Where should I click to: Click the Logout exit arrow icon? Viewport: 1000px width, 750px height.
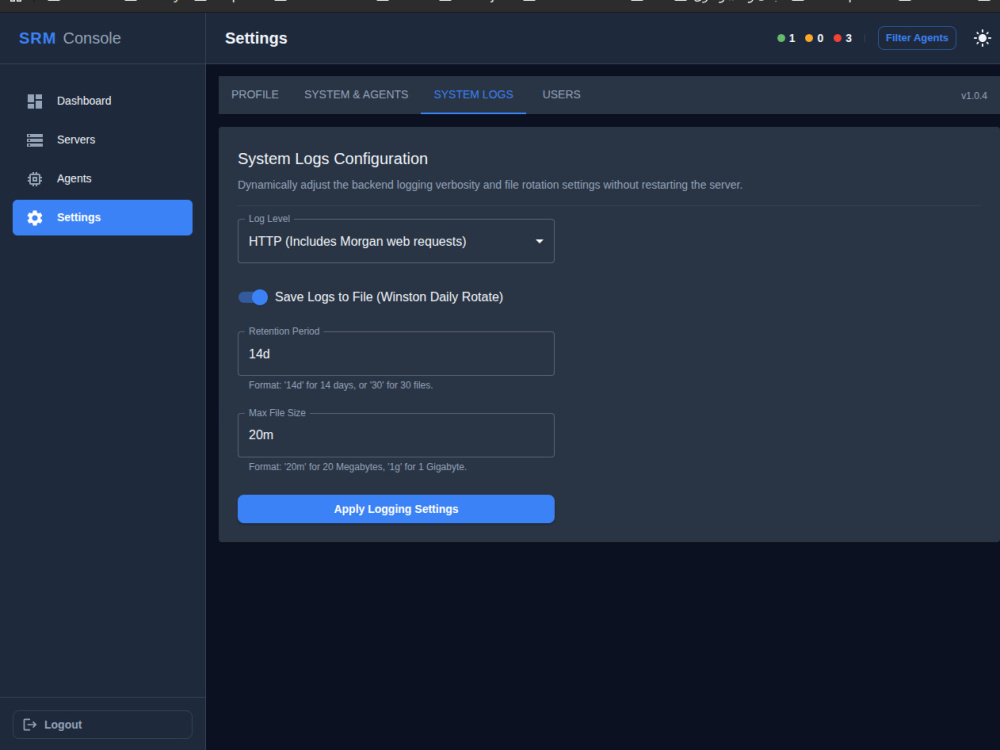(30, 724)
